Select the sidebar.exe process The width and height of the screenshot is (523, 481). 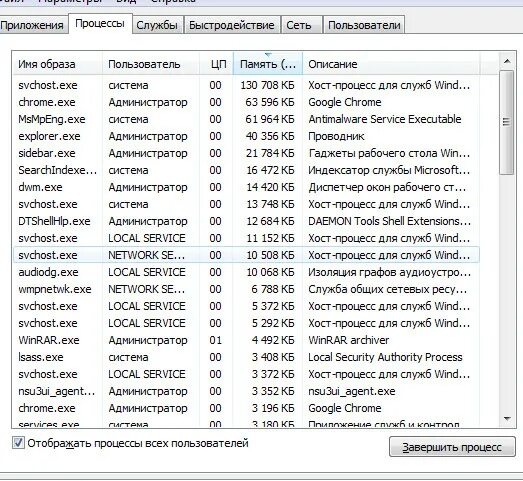(x=246, y=153)
